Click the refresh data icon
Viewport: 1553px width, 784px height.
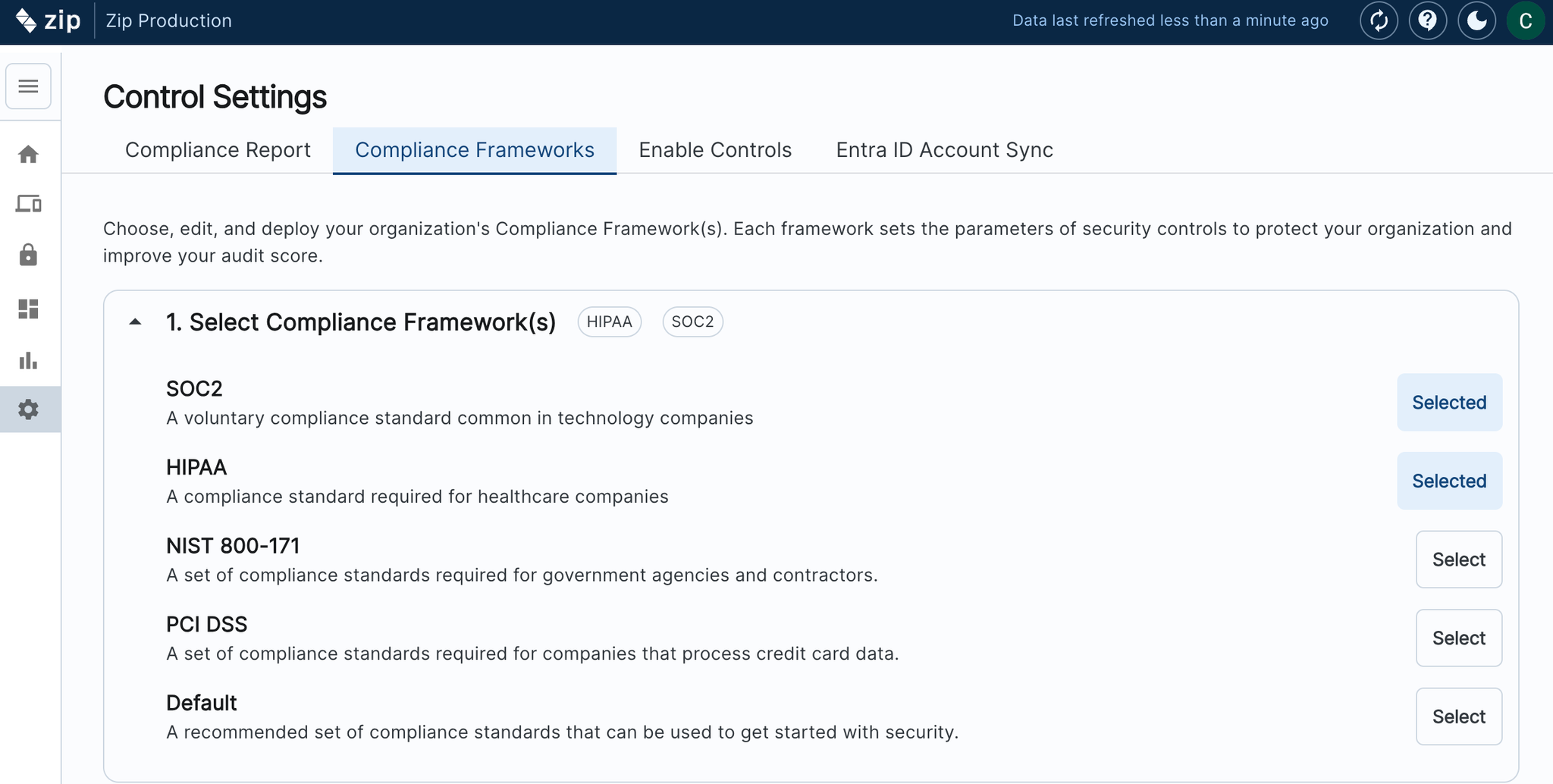pyautogui.click(x=1379, y=20)
